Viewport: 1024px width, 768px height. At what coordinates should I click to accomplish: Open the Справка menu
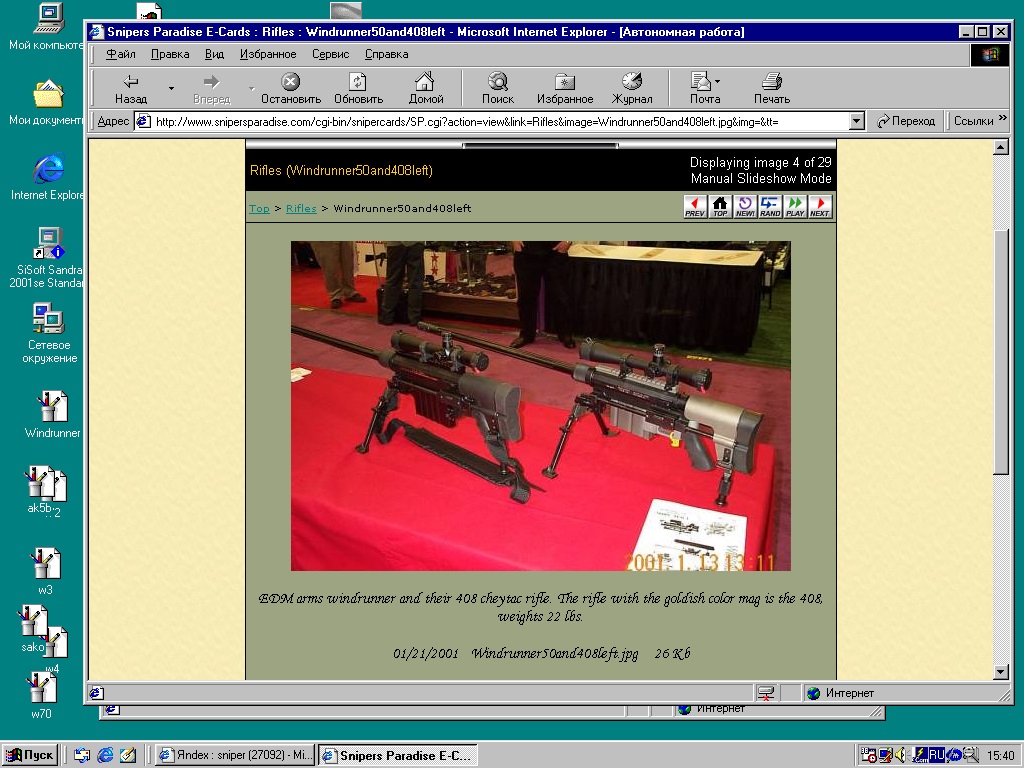coord(387,54)
